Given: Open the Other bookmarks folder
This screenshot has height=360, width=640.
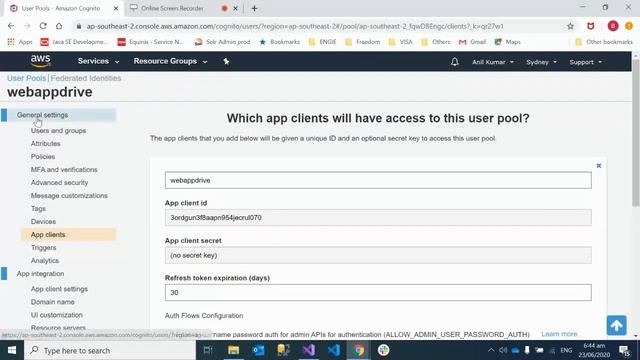Looking at the screenshot, I should coord(604,42).
